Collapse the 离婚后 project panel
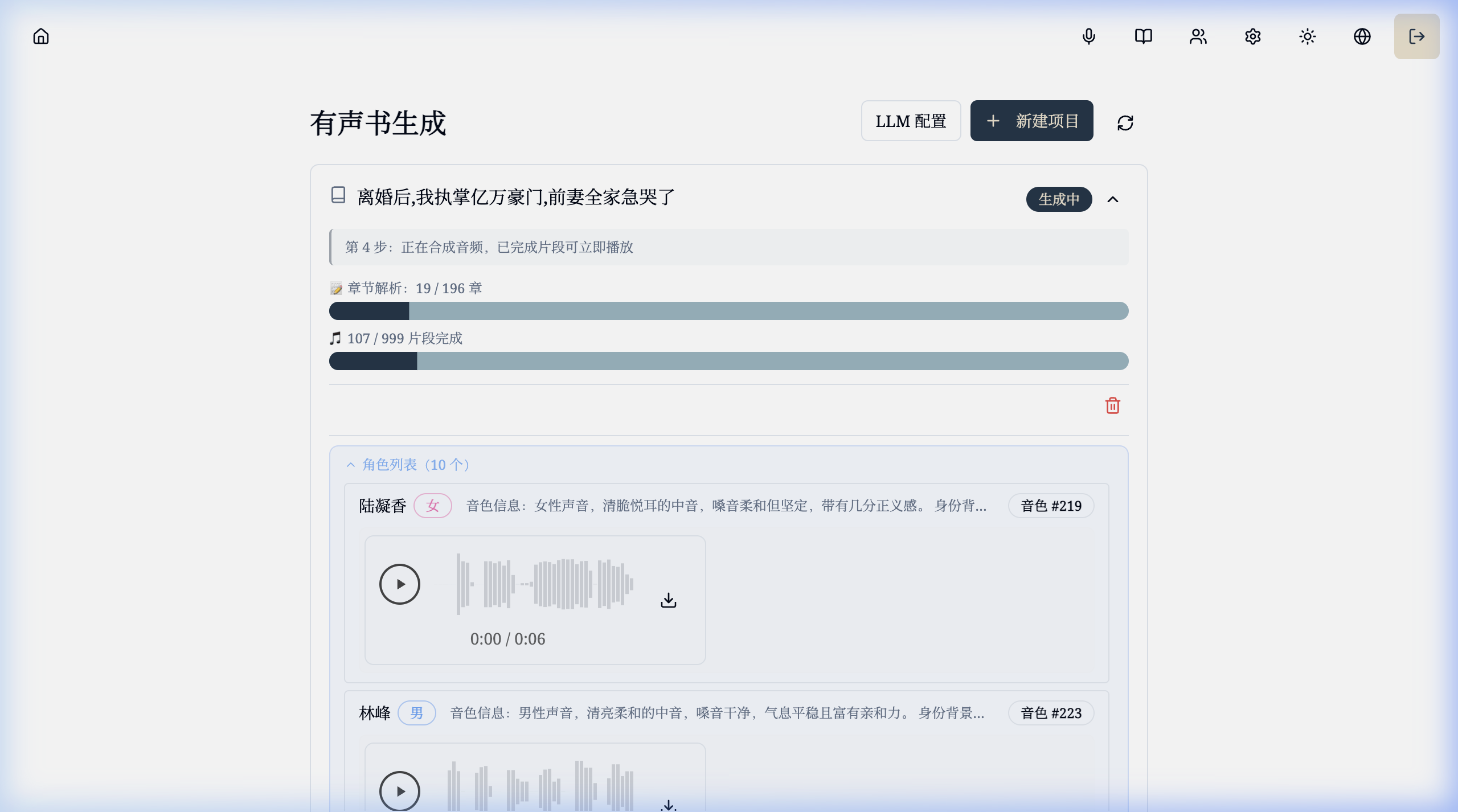 pos(1112,199)
